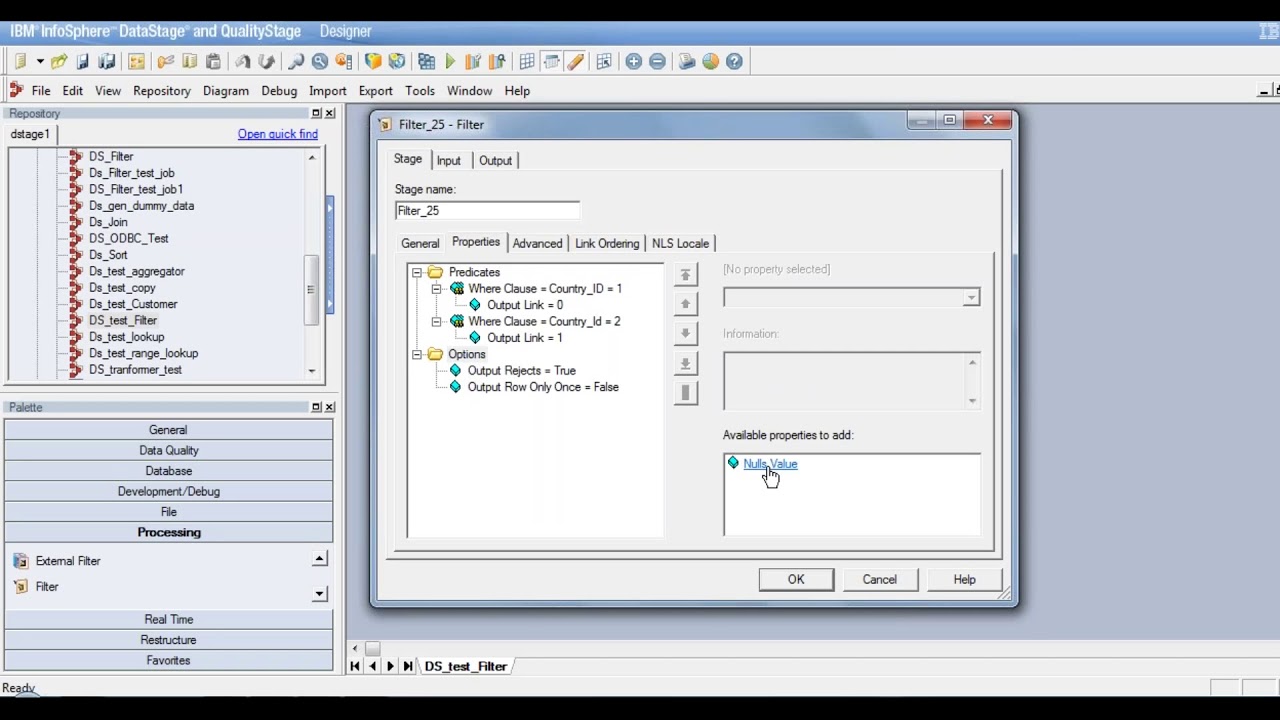Viewport: 1280px width, 720px height.
Task: Collapse Where Clause Country_Id = 2 node
Action: [436, 322]
